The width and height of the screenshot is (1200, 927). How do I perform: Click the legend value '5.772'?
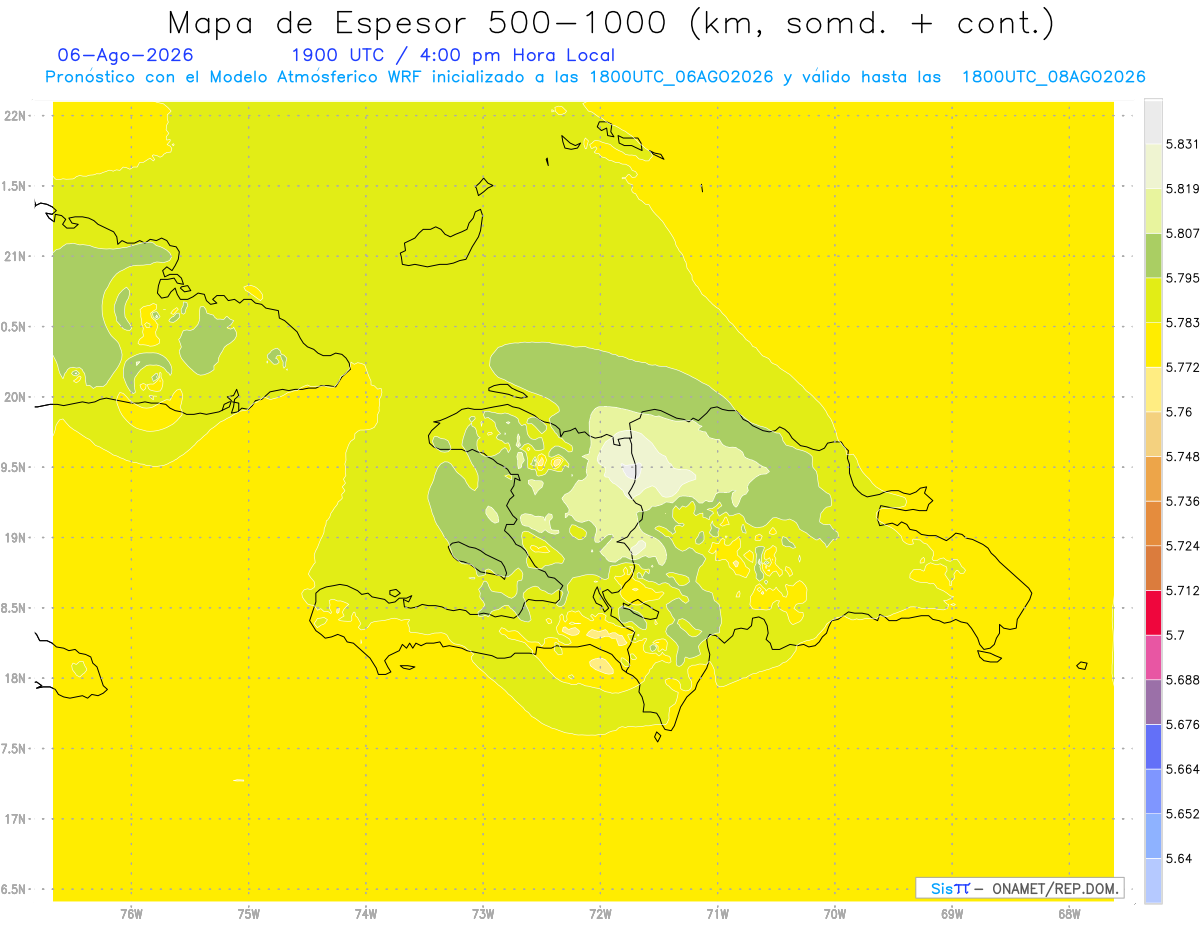pyautogui.click(x=1181, y=367)
